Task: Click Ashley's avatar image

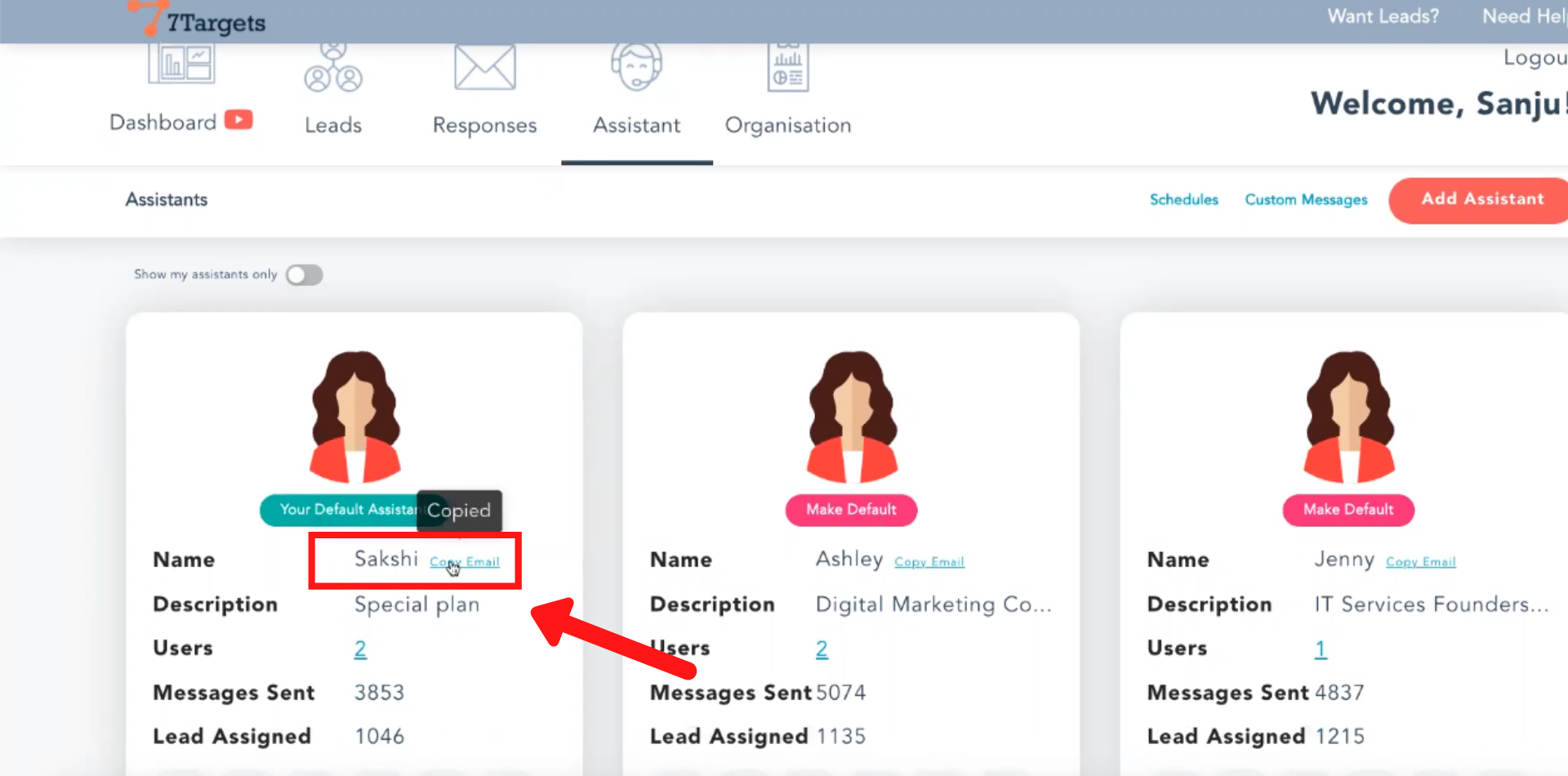Action: pos(852,417)
